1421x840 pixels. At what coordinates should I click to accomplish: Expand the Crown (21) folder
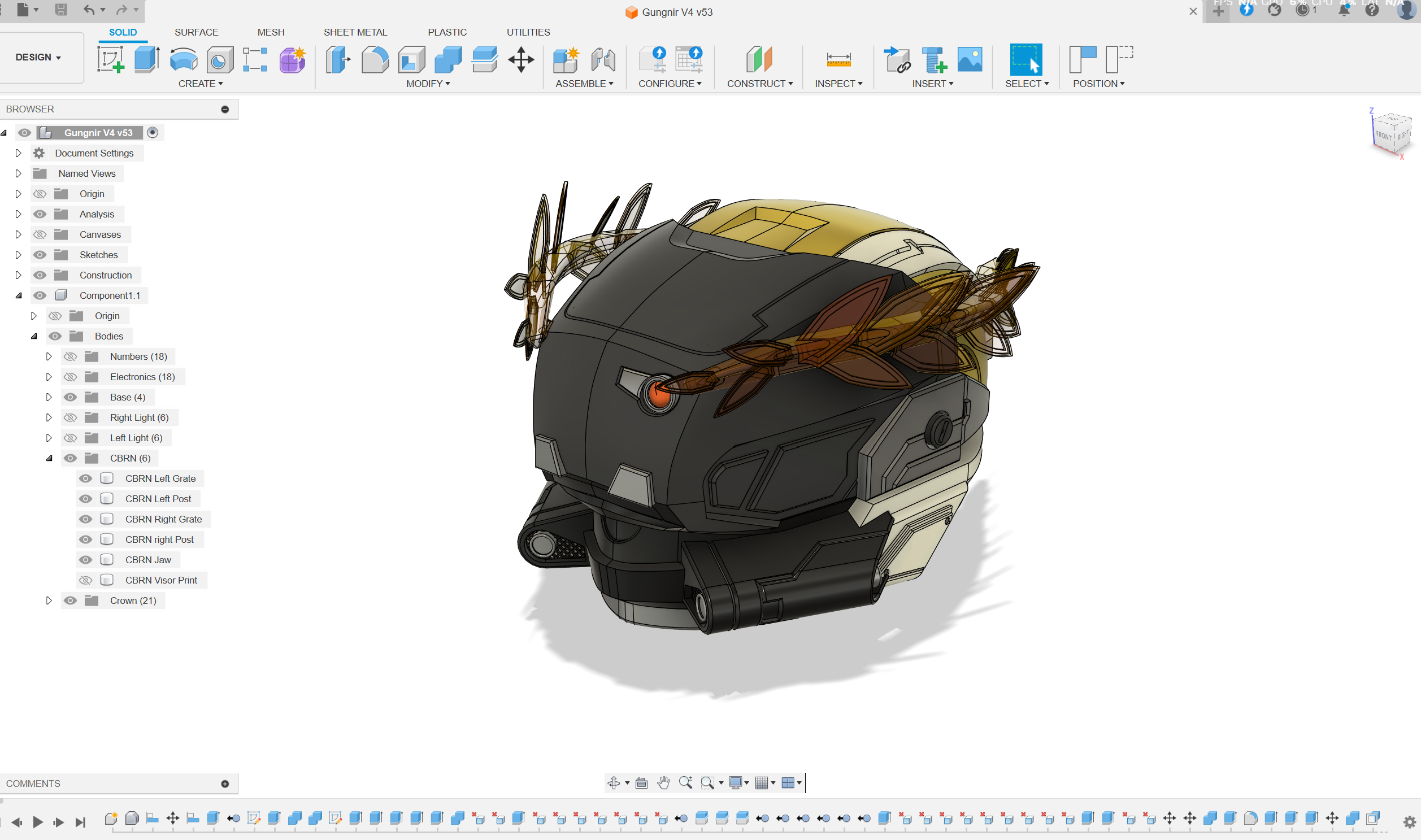click(x=49, y=600)
